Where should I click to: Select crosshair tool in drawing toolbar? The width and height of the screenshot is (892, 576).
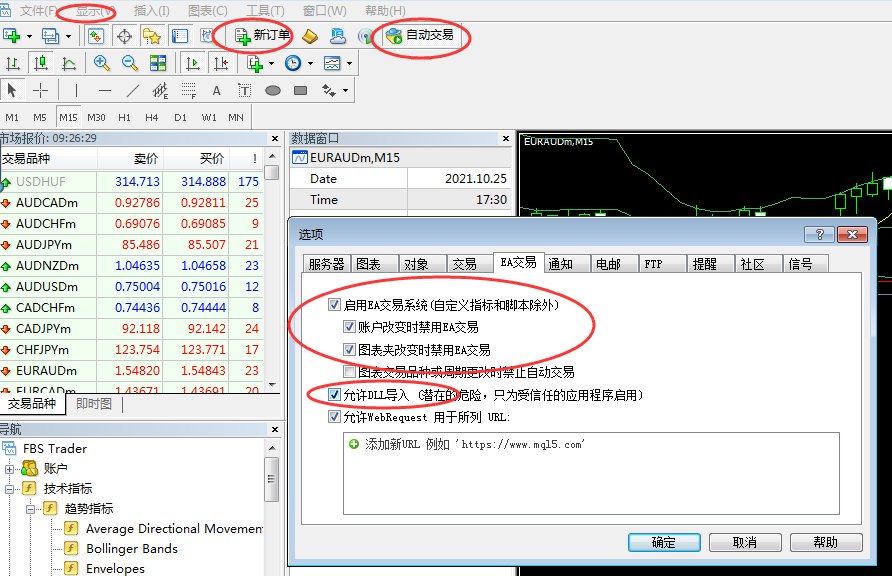[40, 90]
